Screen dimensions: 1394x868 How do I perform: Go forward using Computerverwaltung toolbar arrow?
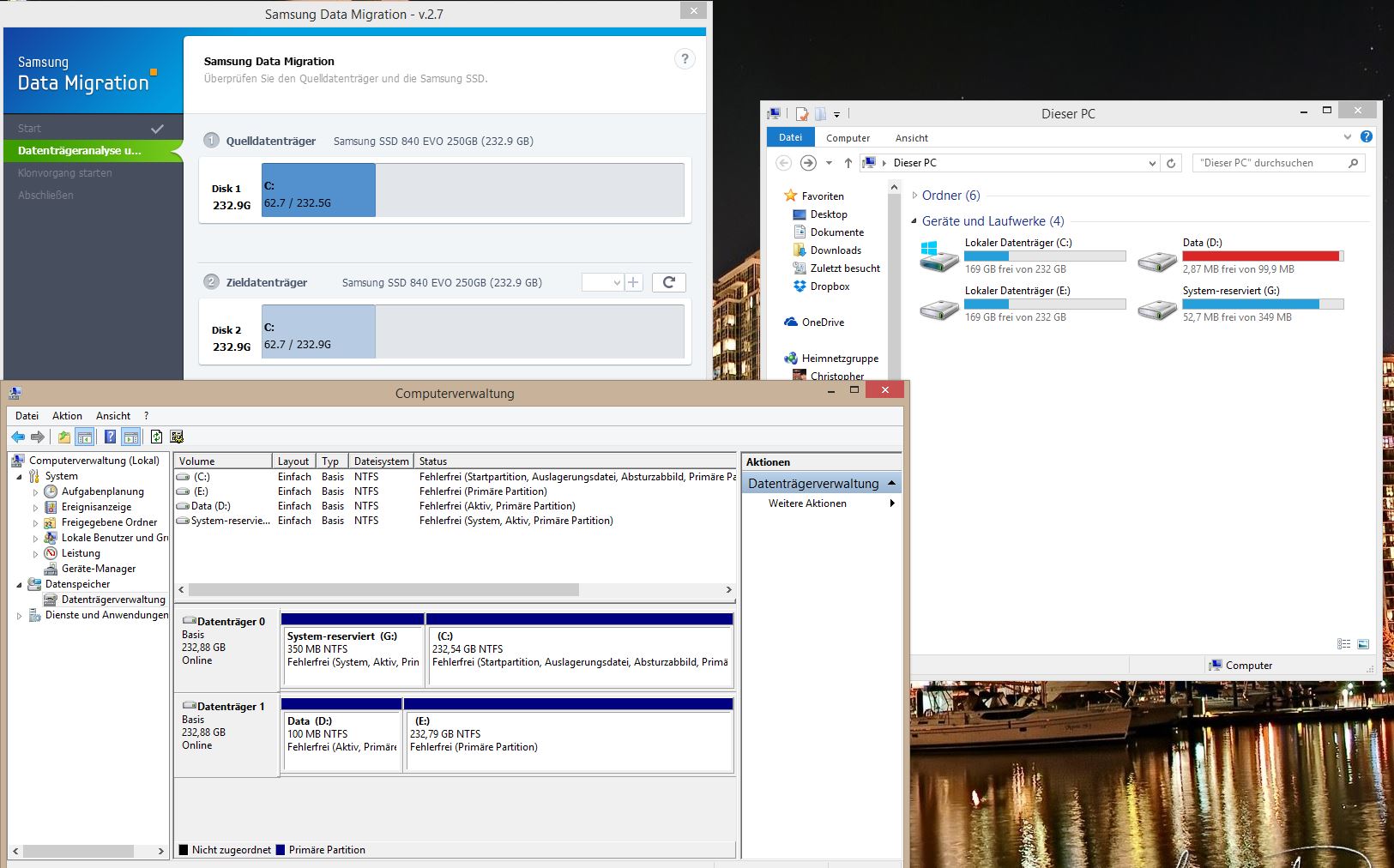tap(38, 437)
